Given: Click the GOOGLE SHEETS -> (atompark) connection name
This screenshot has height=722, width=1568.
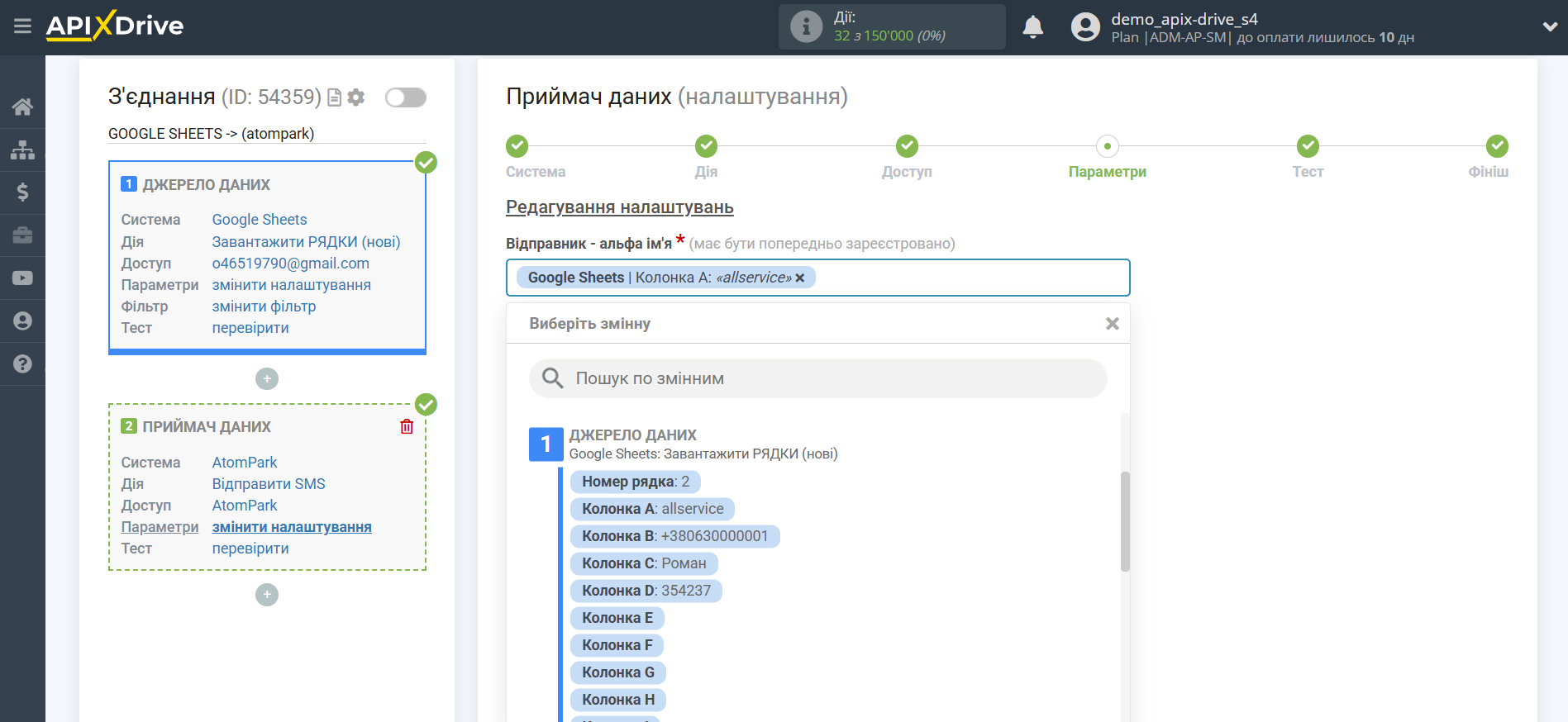Looking at the screenshot, I should (x=211, y=134).
